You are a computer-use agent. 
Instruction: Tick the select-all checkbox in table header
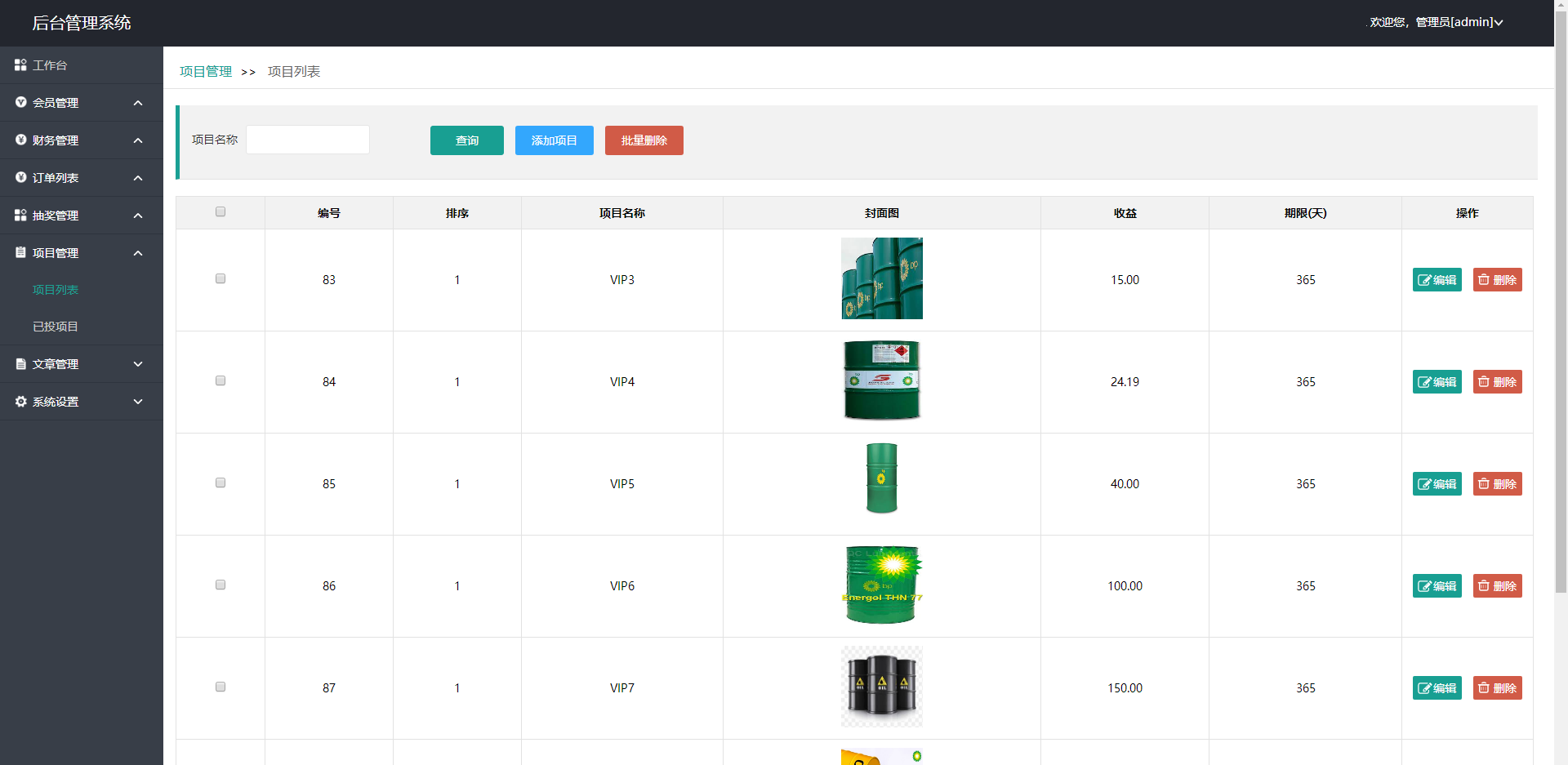[220, 211]
